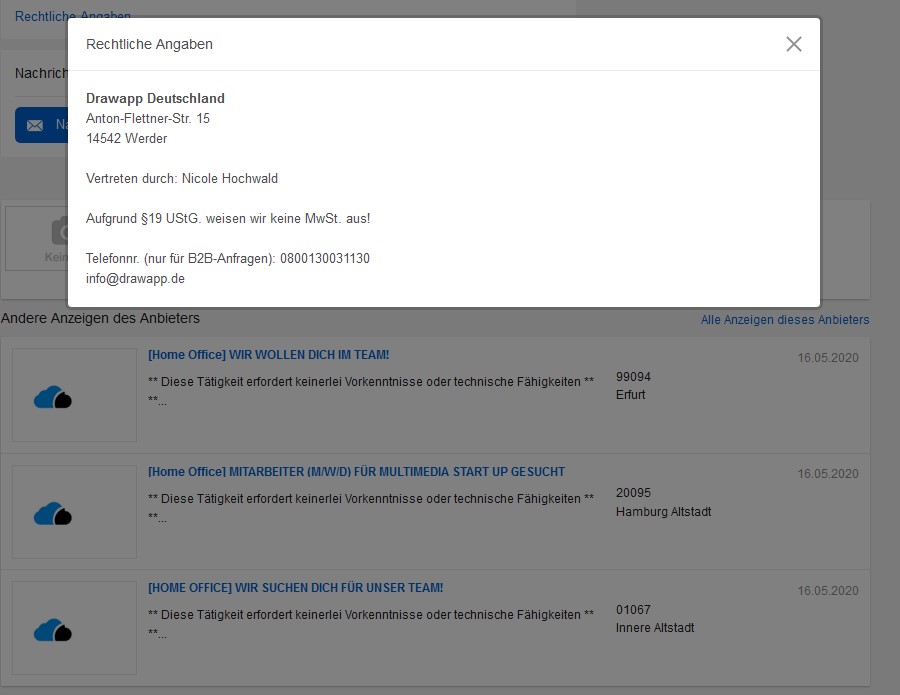
Task: Open ad 'MITARBEITER (M/W/D) FÜR MULTIMEDIA START UP GESUCHT'
Action: [x=356, y=472]
